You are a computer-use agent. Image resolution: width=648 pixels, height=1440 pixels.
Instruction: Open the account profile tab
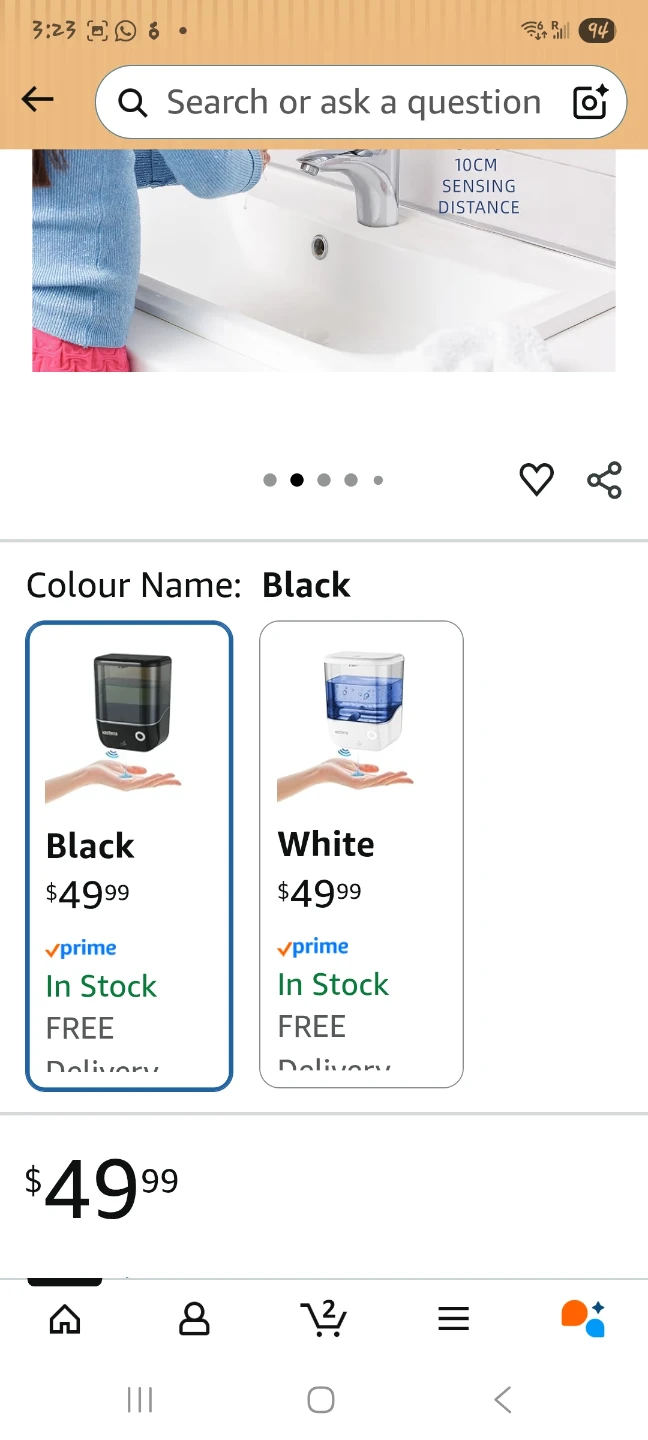coord(194,1319)
